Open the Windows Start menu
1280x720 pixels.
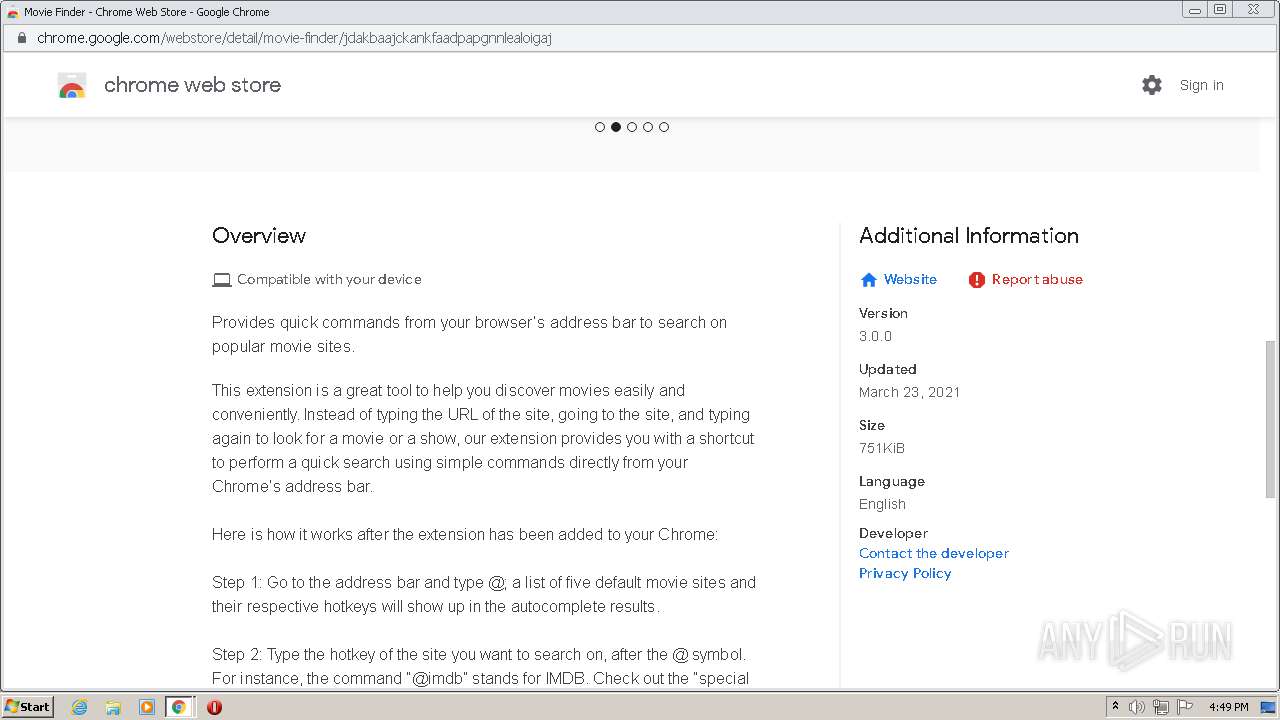28,707
